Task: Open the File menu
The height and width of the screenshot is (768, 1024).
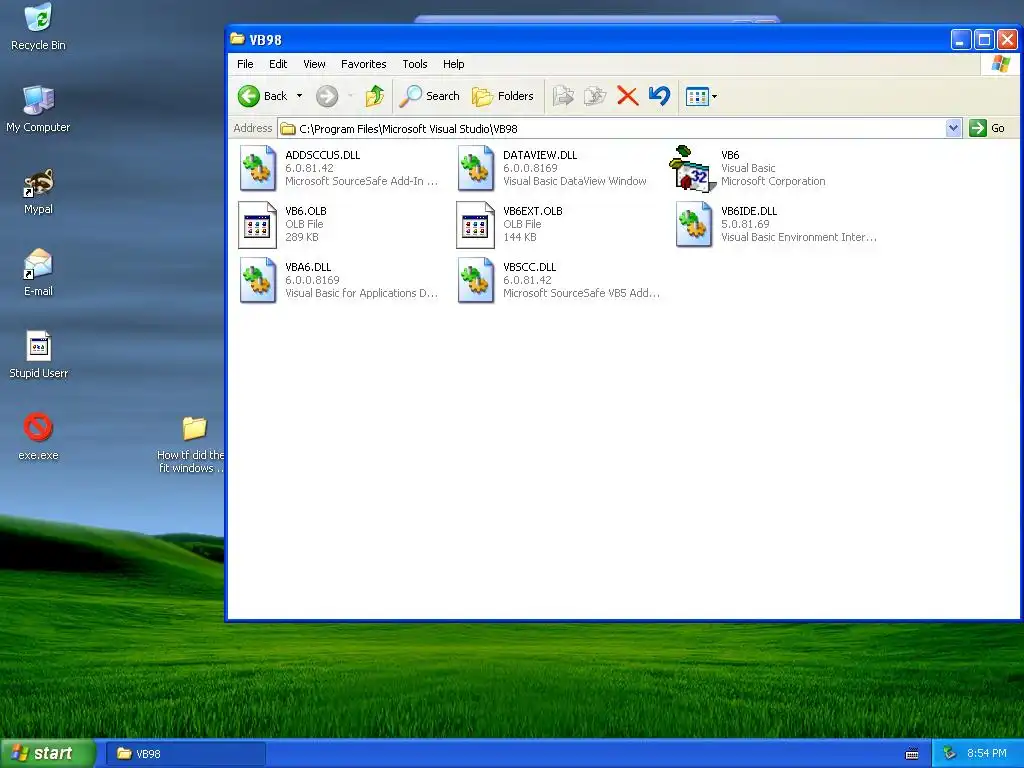Action: click(x=245, y=64)
